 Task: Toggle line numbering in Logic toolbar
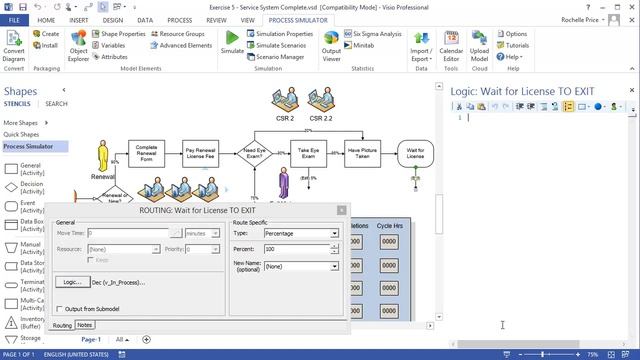click(568, 107)
